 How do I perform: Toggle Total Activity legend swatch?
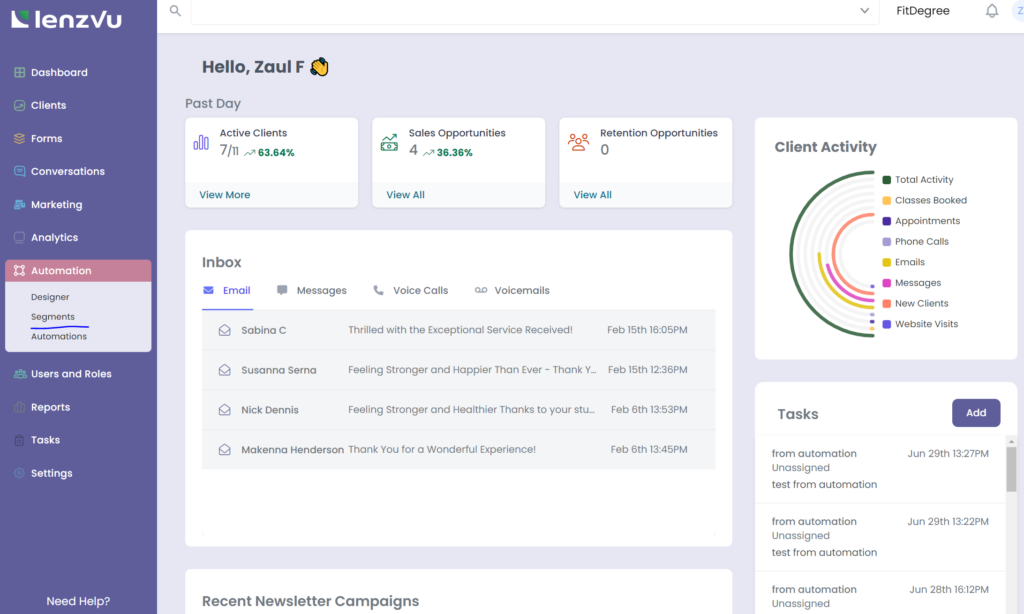point(887,180)
